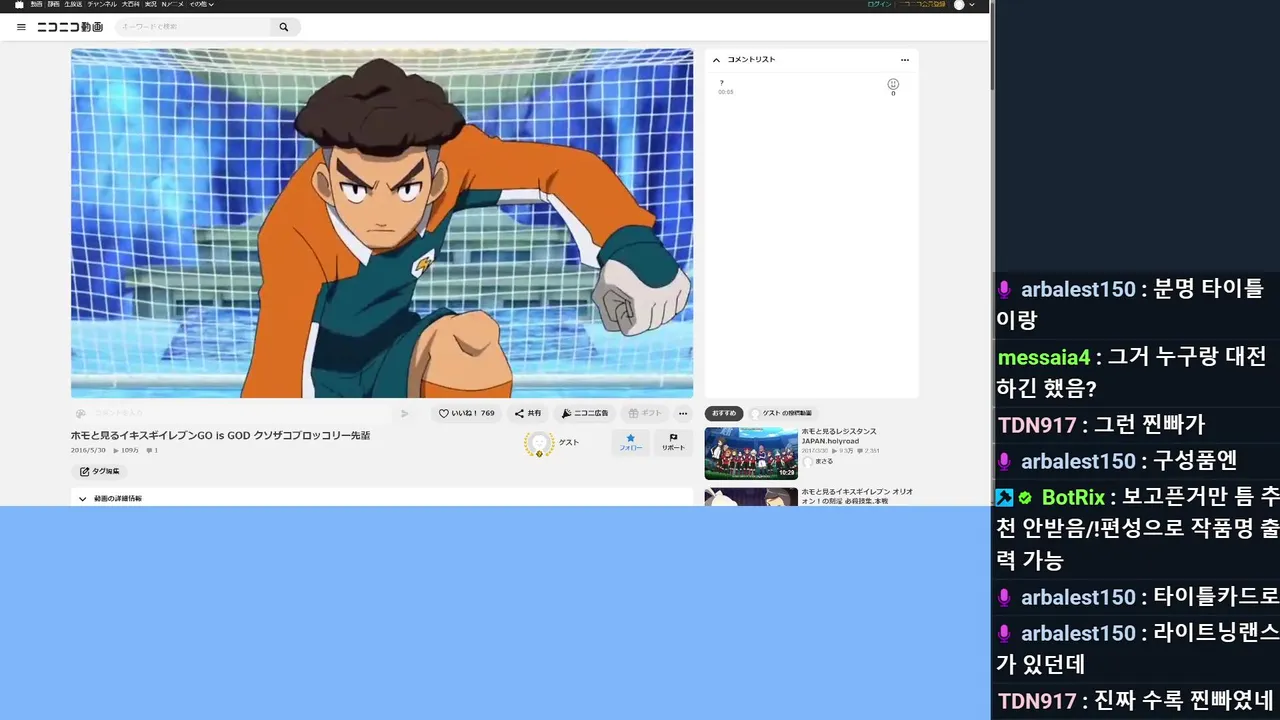Click title ホモと見るレジスタンスJAPAN.holyroad
This screenshot has width=1280, height=720.
pyautogui.click(x=839, y=436)
